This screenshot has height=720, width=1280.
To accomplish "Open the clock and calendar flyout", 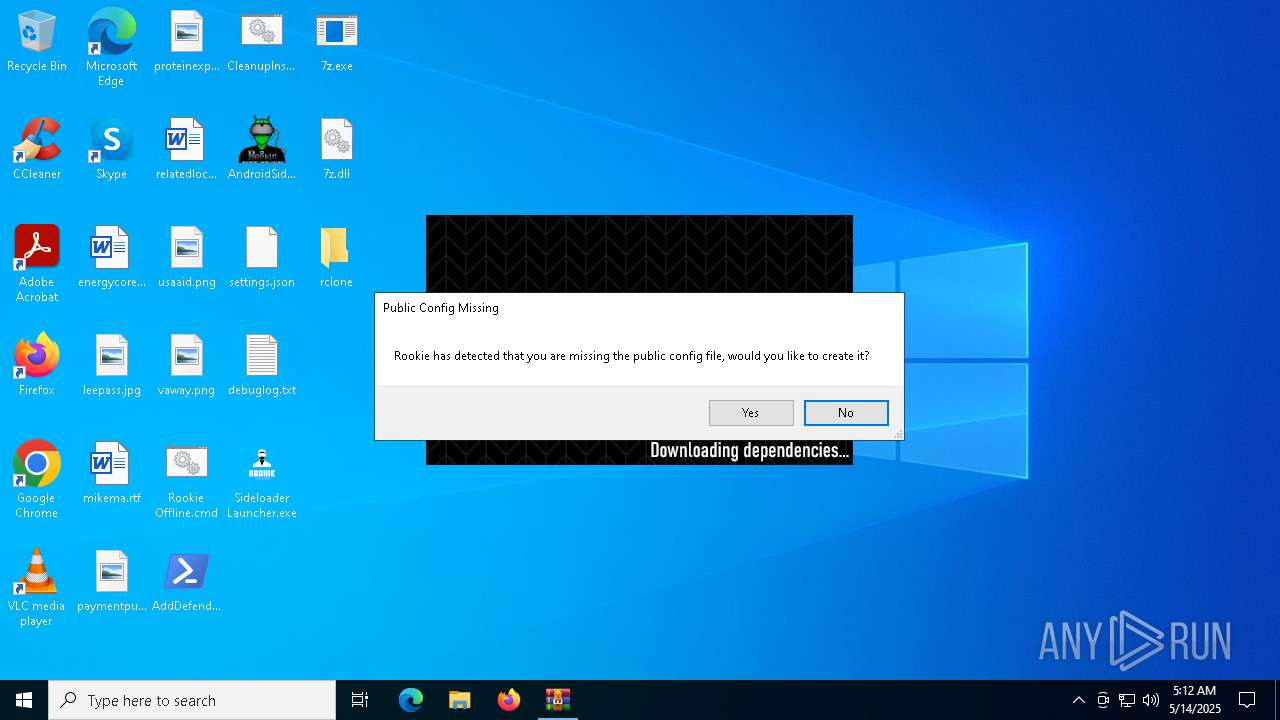I will pos(1195,700).
